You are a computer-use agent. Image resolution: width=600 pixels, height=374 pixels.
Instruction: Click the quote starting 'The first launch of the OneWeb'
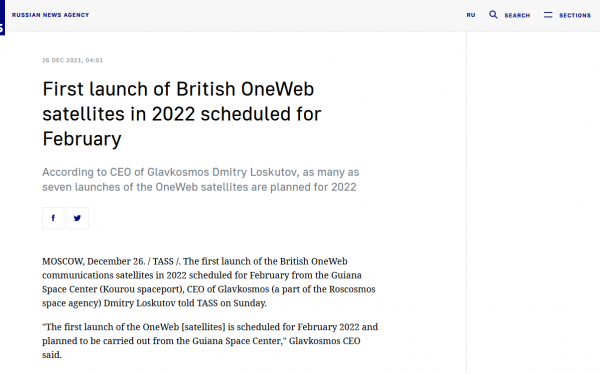point(210,341)
